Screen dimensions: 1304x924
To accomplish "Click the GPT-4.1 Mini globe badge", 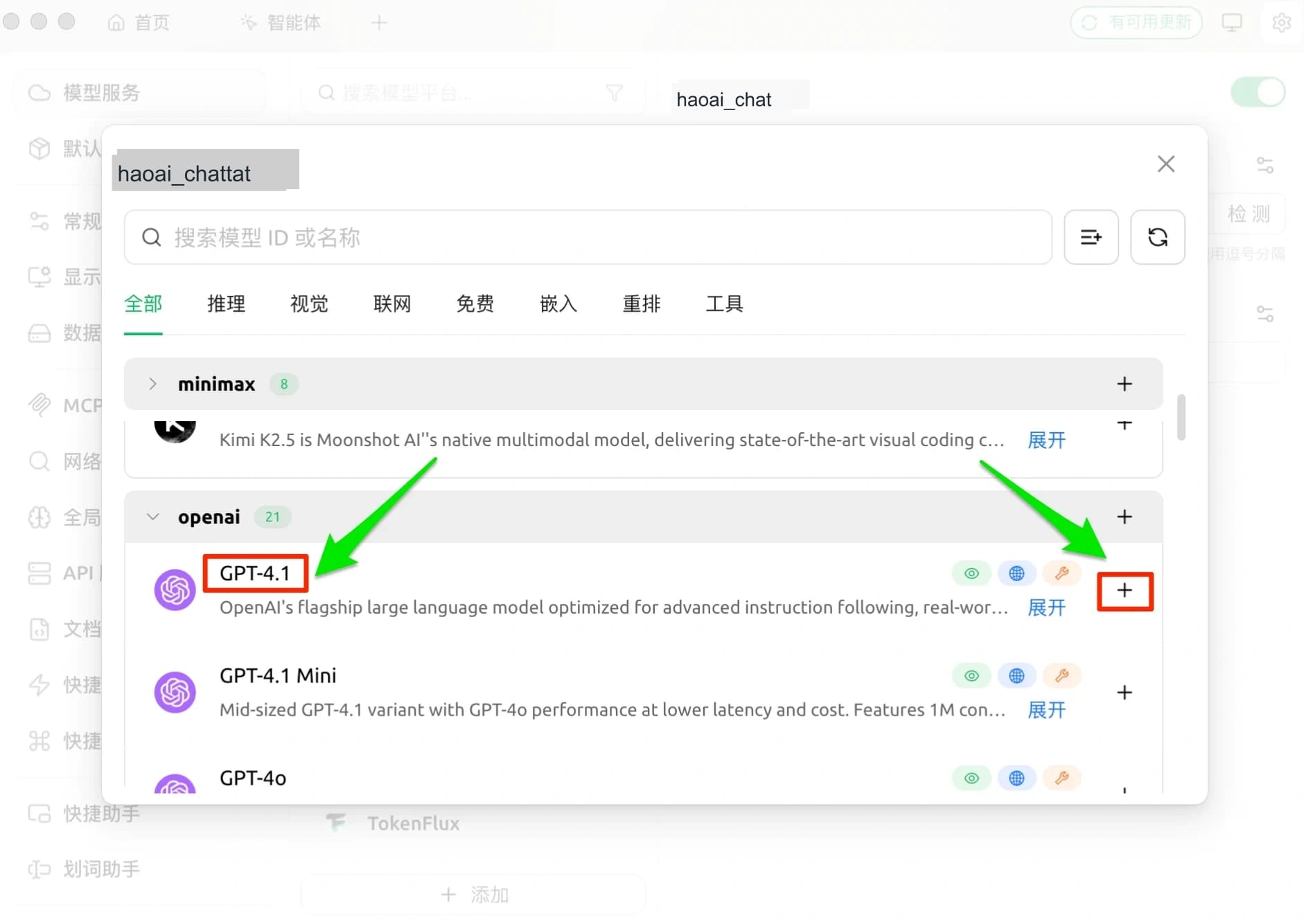I will click(1016, 676).
